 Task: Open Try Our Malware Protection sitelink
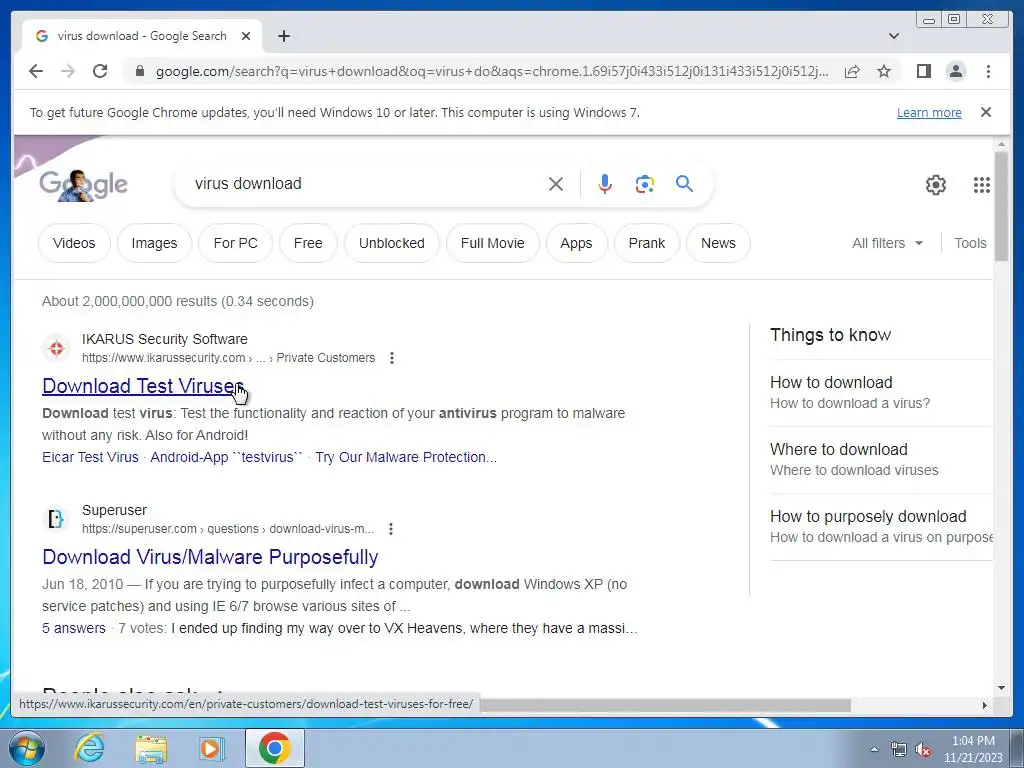coord(406,457)
